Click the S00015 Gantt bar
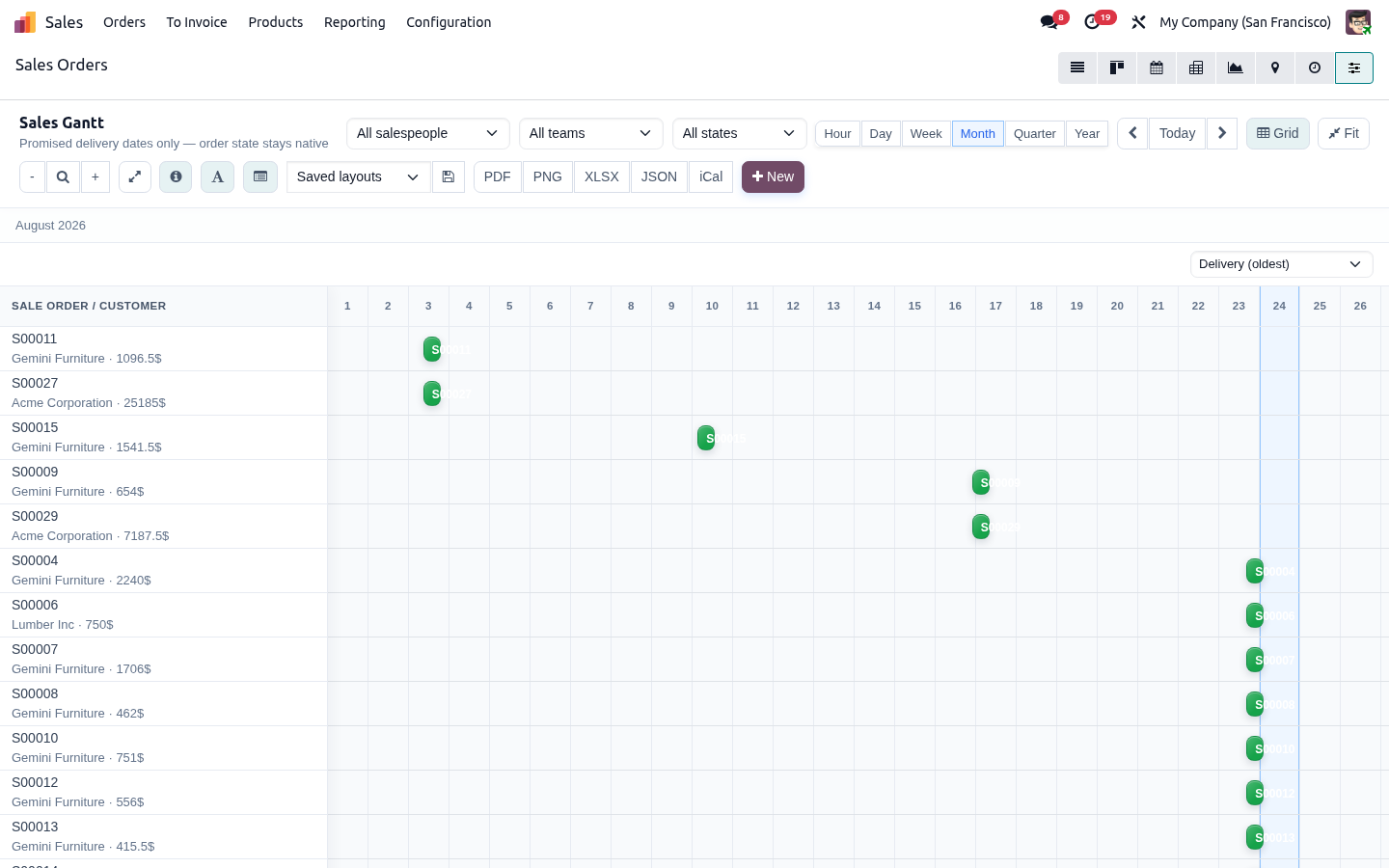 [x=706, y=438]
